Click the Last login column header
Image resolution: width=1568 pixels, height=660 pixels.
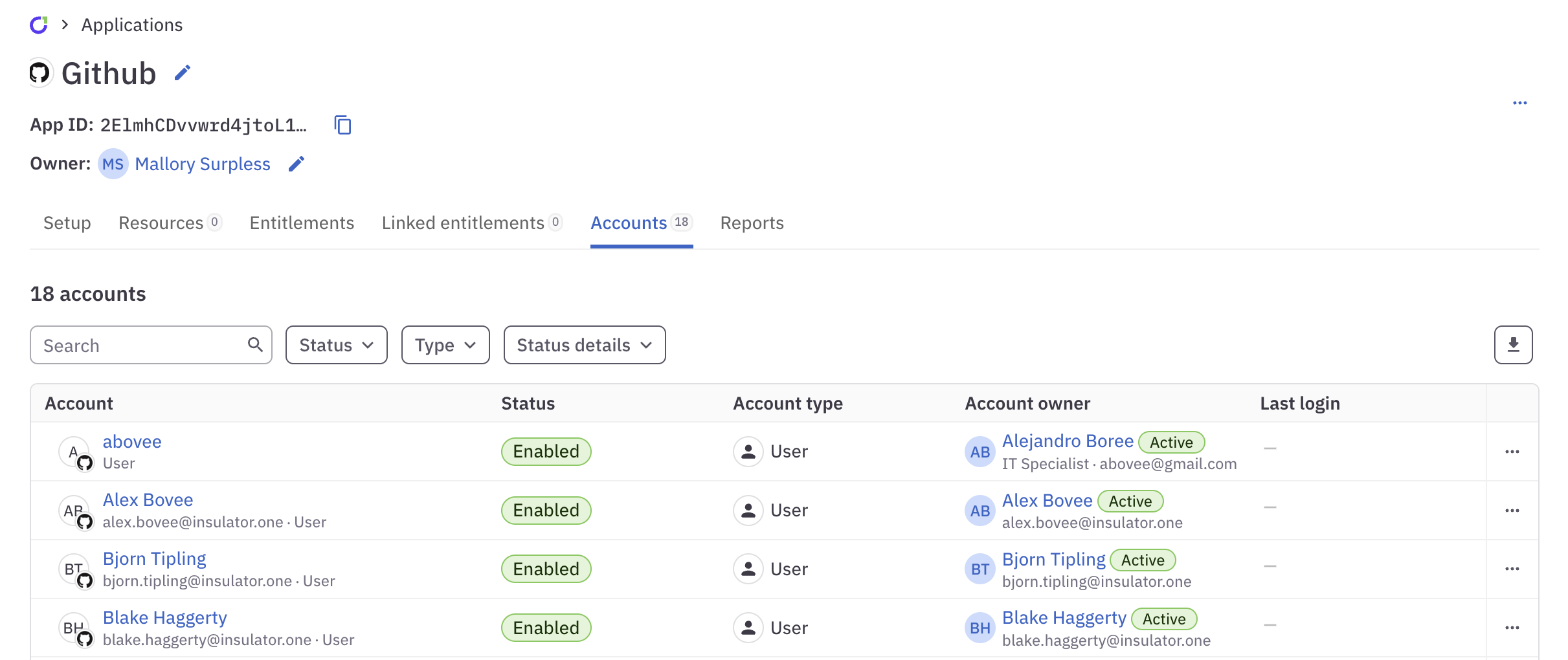(1299, 403)
